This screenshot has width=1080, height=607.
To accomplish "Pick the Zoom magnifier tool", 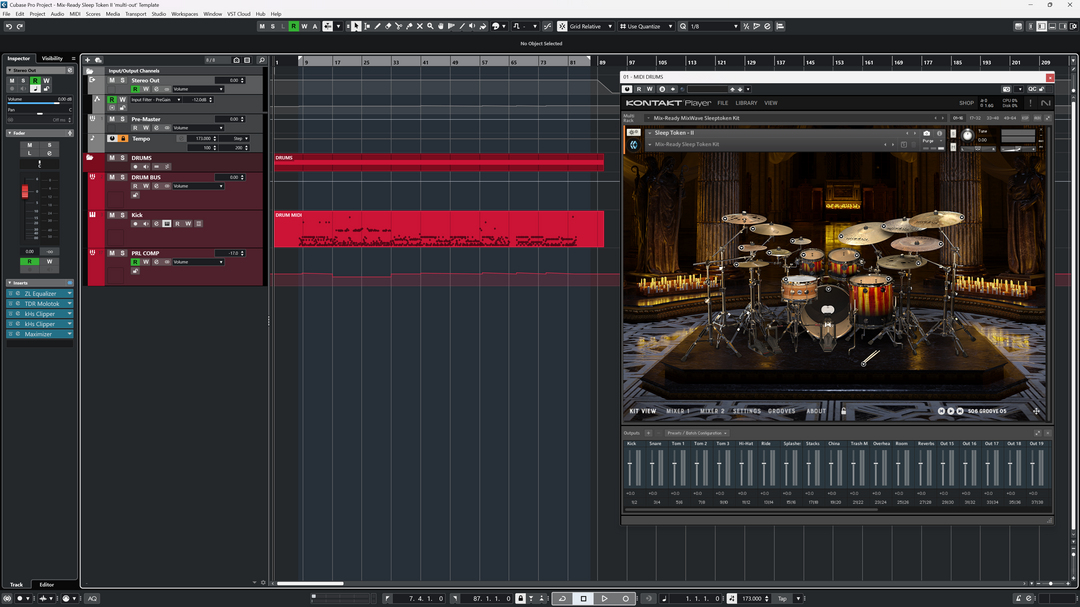I will point(430,26).
